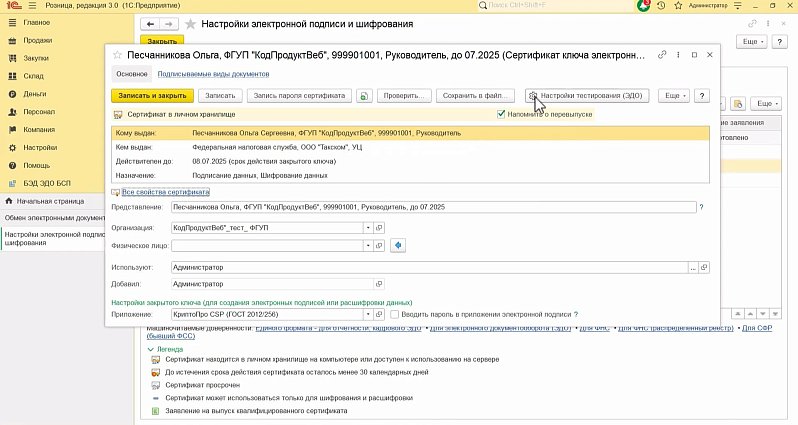Click the search magnifier icon
Image resolution: width=798 pixels, height=425 pixels.
pos(482,6)
